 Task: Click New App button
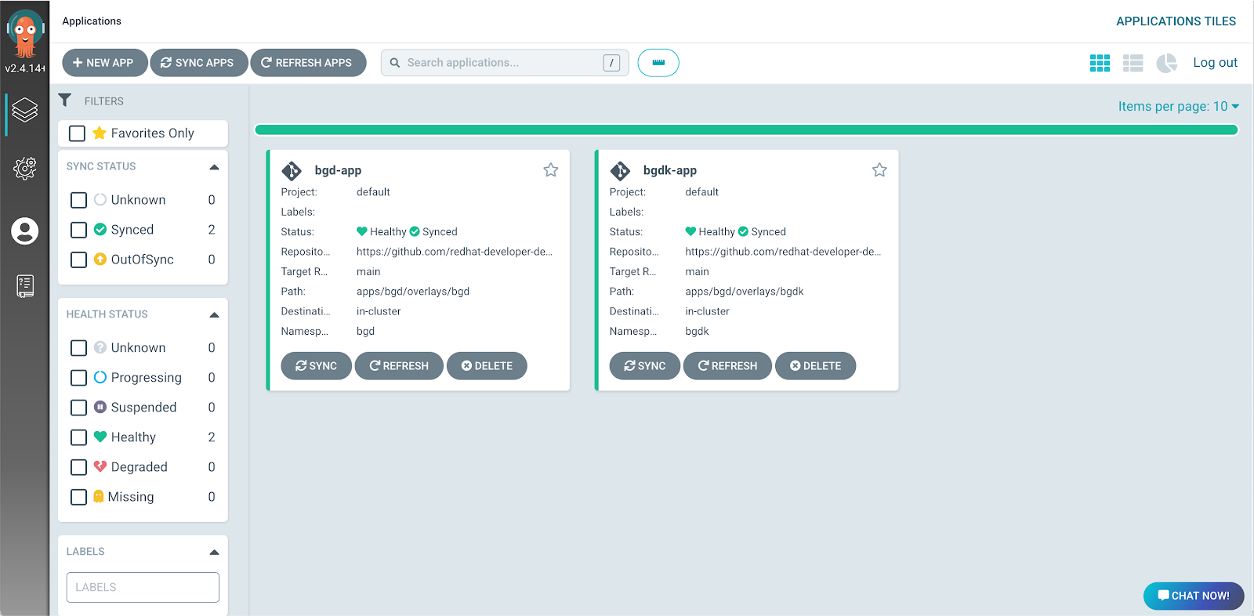[105, 63]
